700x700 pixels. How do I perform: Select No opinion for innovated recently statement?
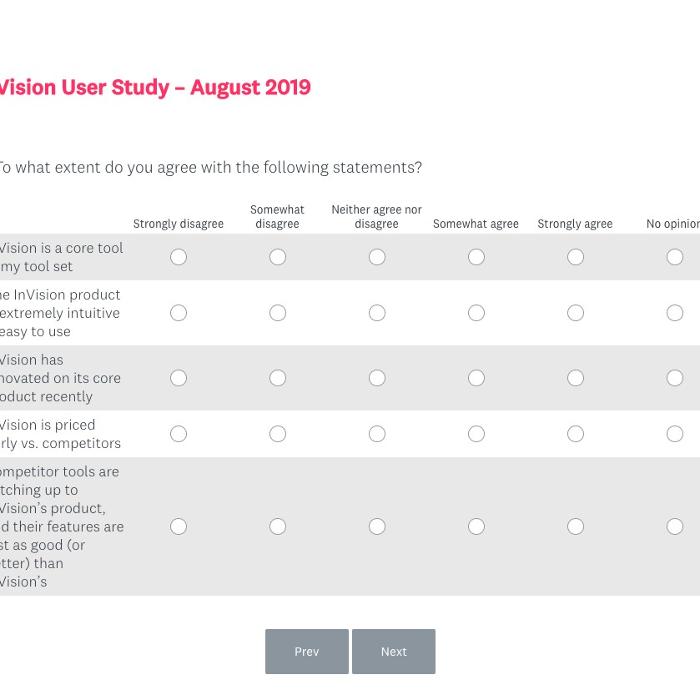coord(675,378)
